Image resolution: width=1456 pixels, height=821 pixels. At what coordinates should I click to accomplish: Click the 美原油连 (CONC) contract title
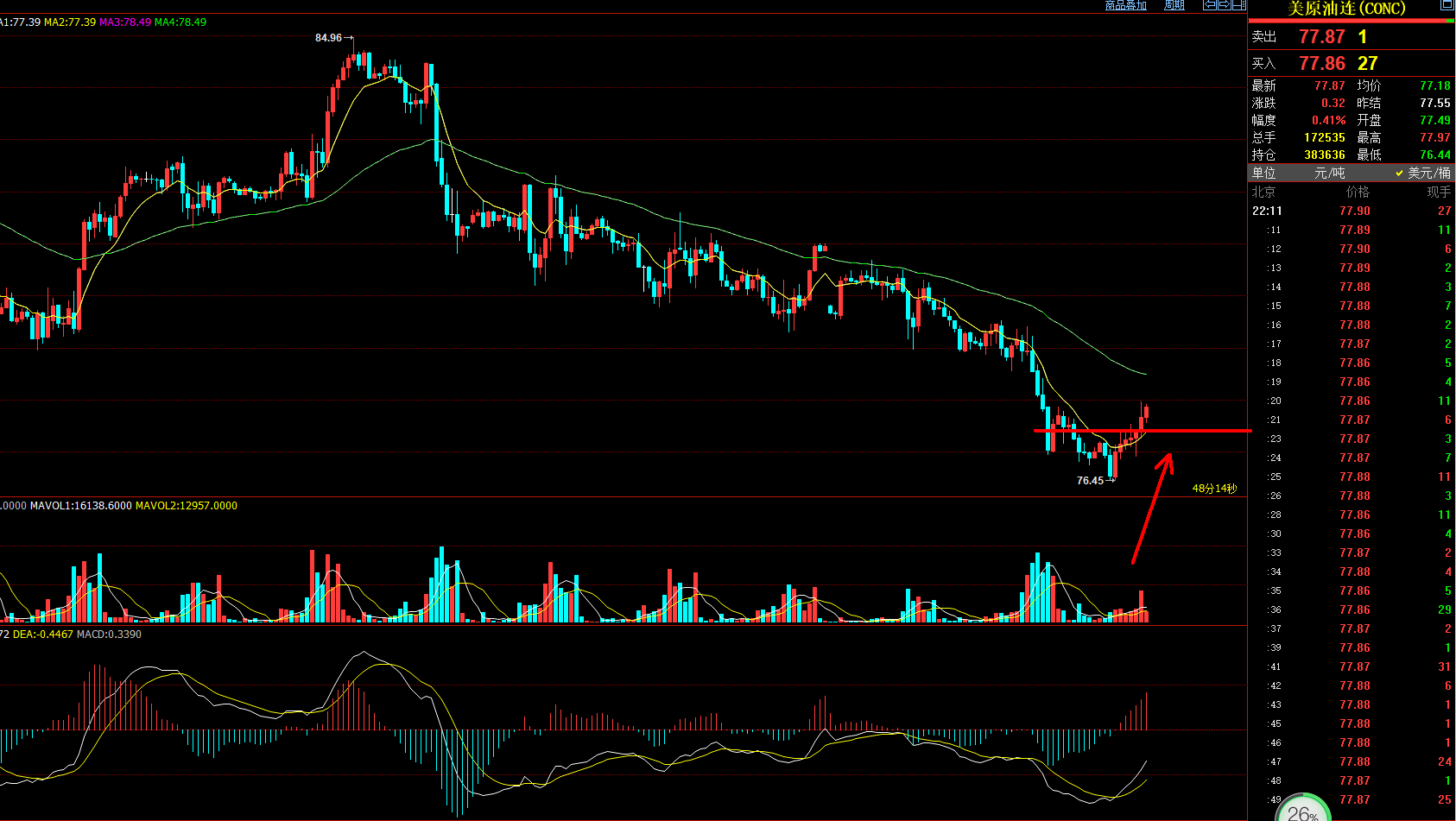[1346, 9]
